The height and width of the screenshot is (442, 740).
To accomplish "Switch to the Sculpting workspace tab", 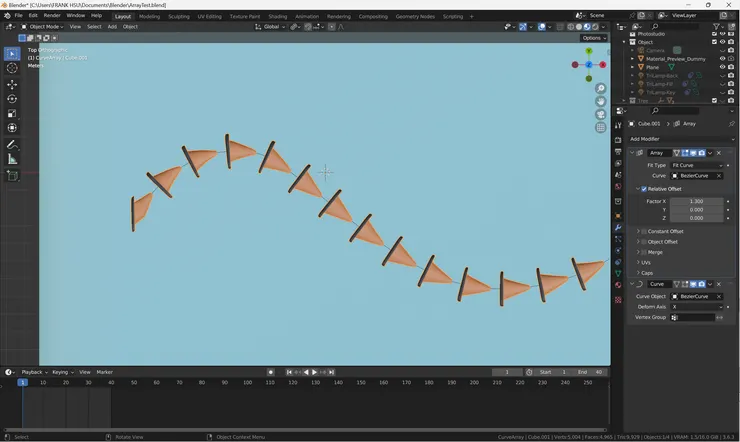I will [x=178, y=16].
